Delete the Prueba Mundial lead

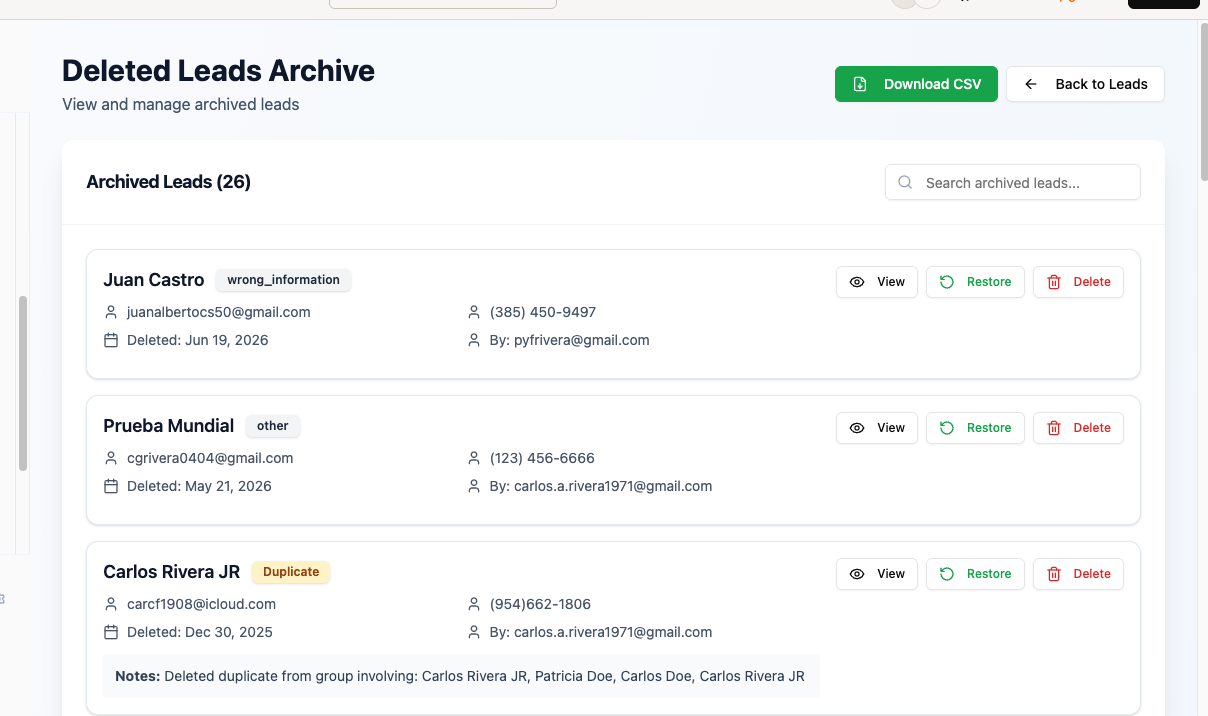tap(1078, 428)
